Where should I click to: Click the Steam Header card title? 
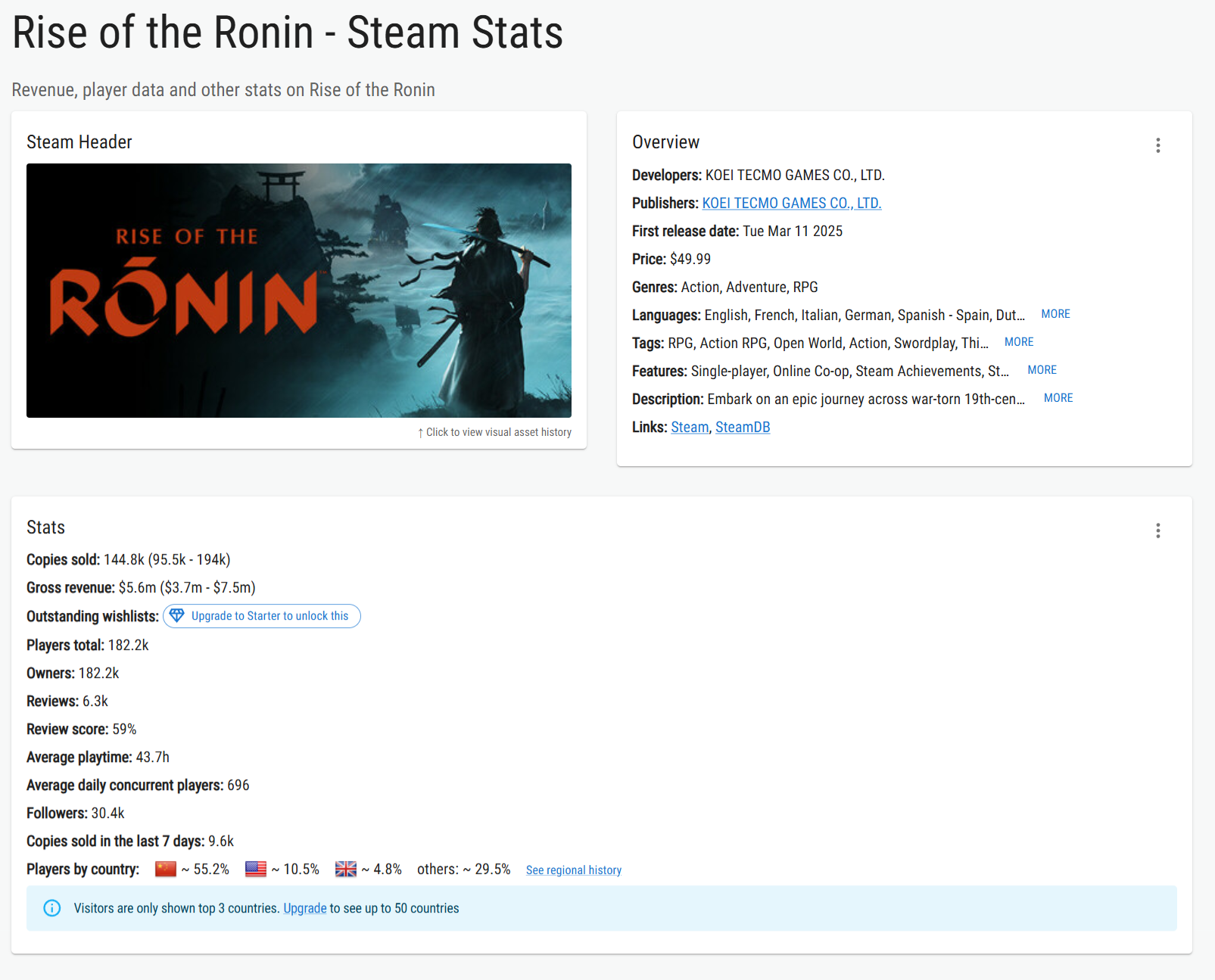point(79,142)
